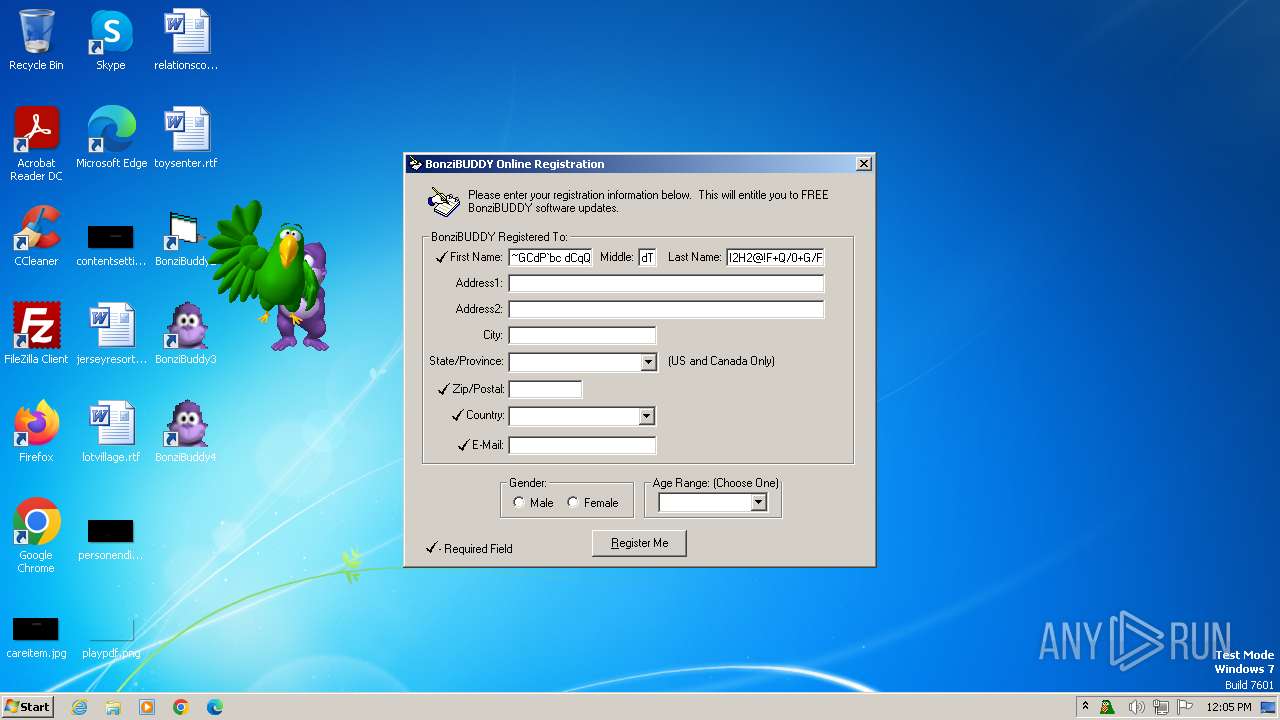The image size is (1280, 720).
Task: Show hidden tray icons arrow
Action: click(1085, 706)
